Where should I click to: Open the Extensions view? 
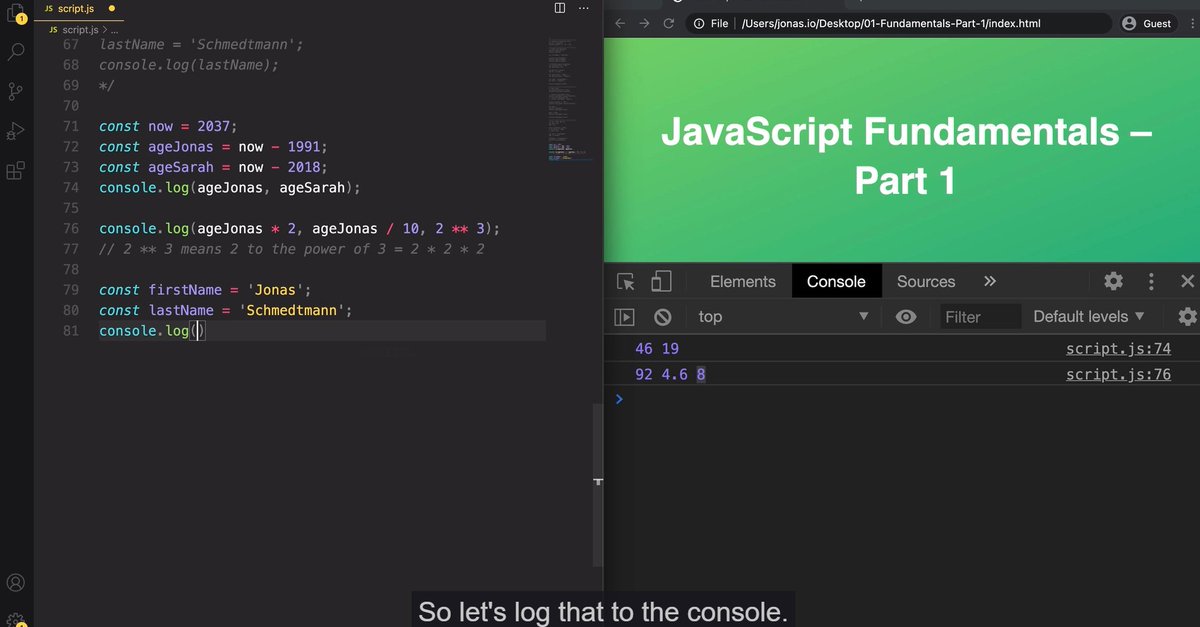[x=16, y=171]
